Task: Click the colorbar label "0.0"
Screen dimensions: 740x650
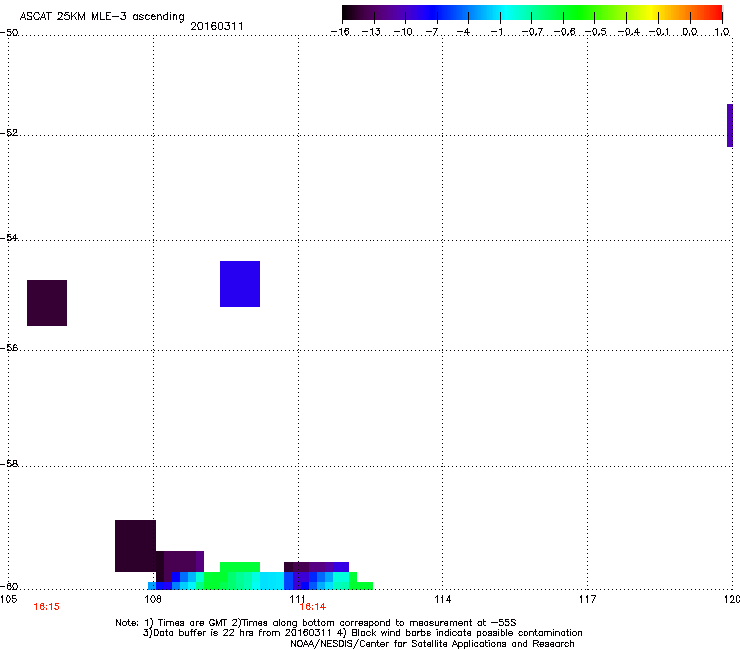Action: point(690,32)
